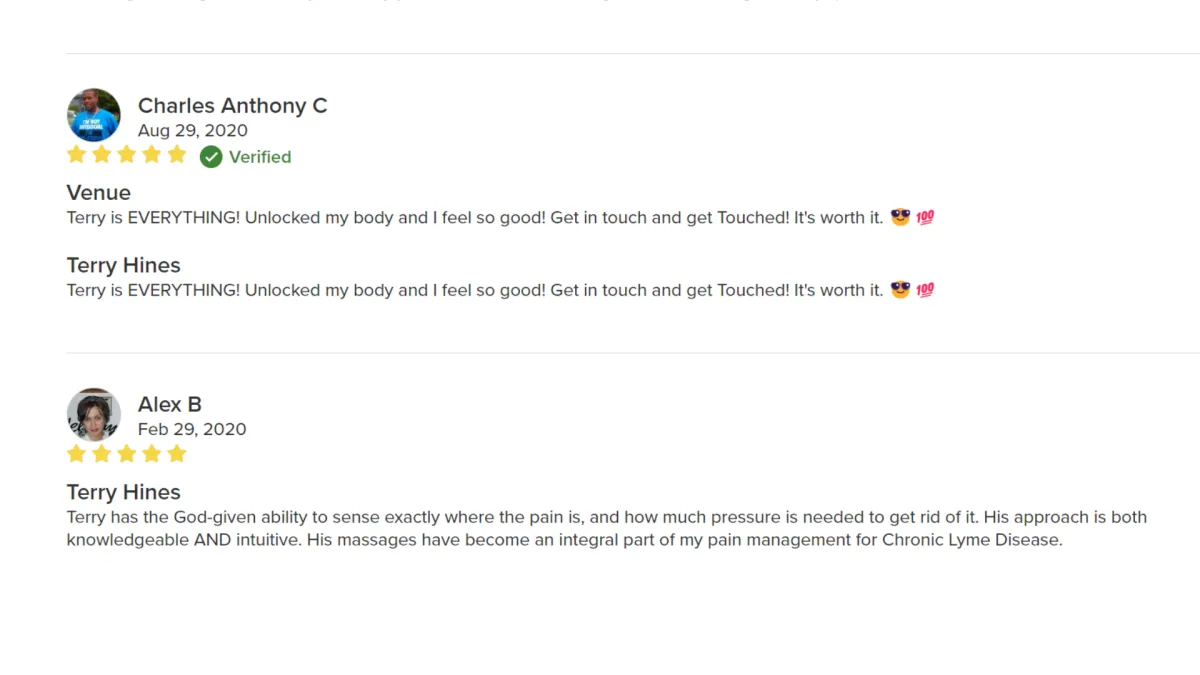Viewport: 1200px width, 675px height.
Task: Click Charles Anthony C's profile avatar
Action: click(x=94, y=115)
